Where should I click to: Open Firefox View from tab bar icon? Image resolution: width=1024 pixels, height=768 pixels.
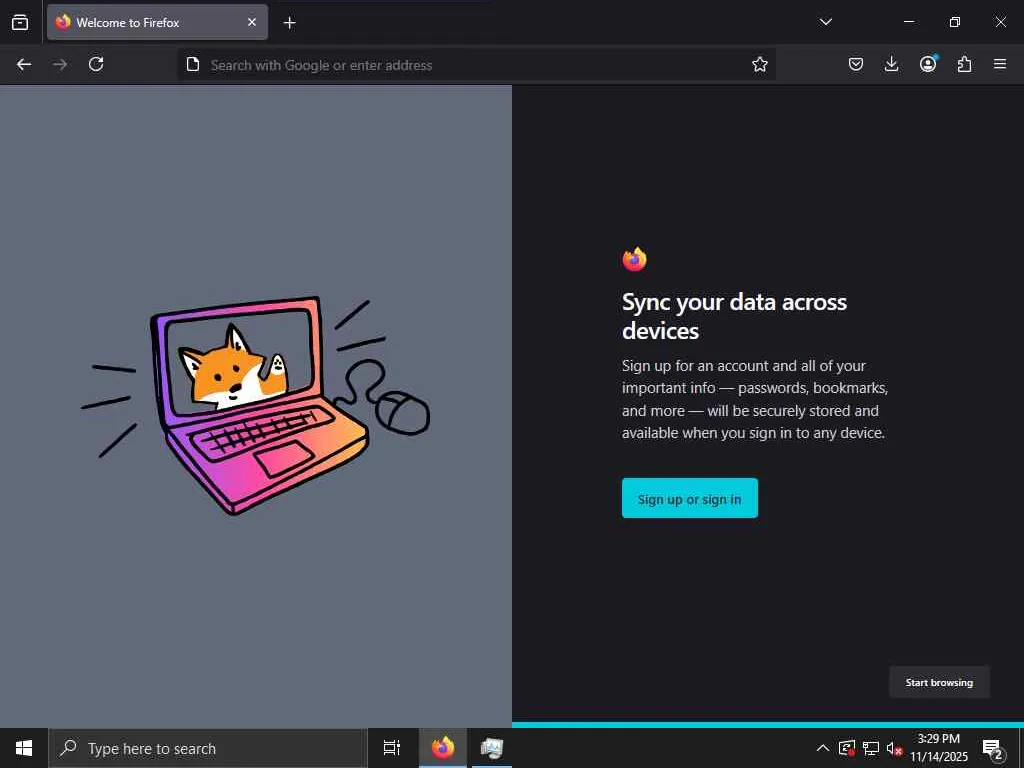point(20,22)
